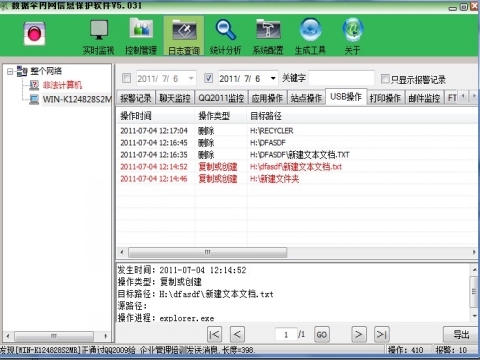
Task: Switch to 应用操作 tab
Action: click(x=267, y=98)
